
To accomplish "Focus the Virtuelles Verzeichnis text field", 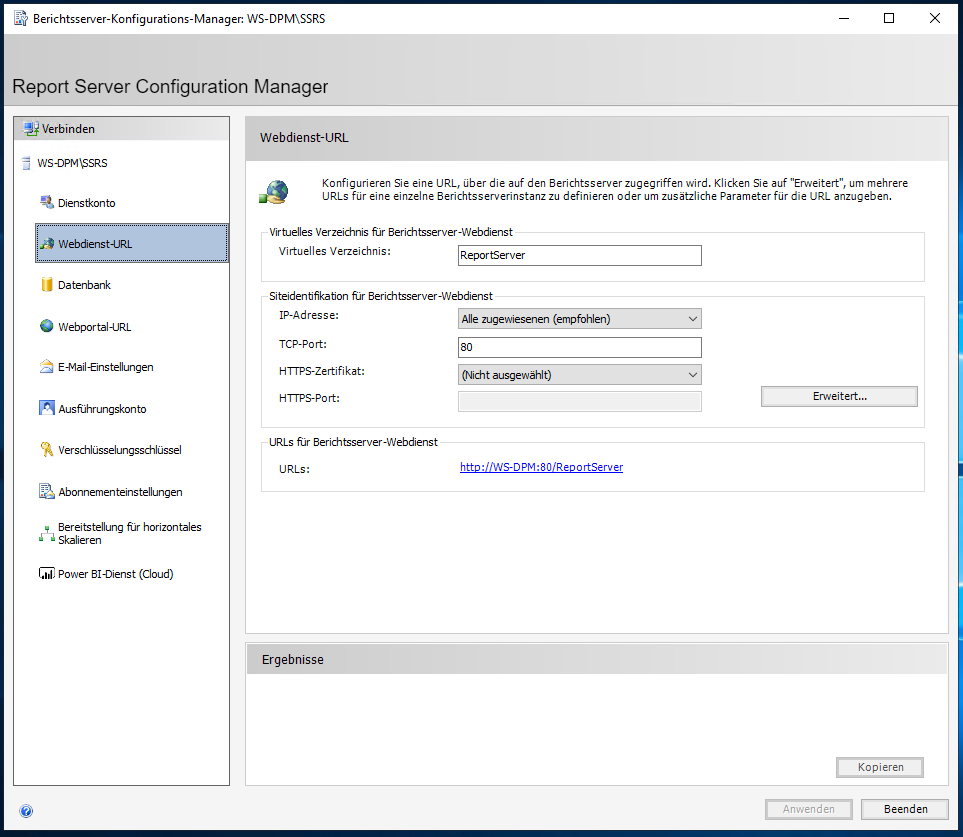I will tap(579, 255).
